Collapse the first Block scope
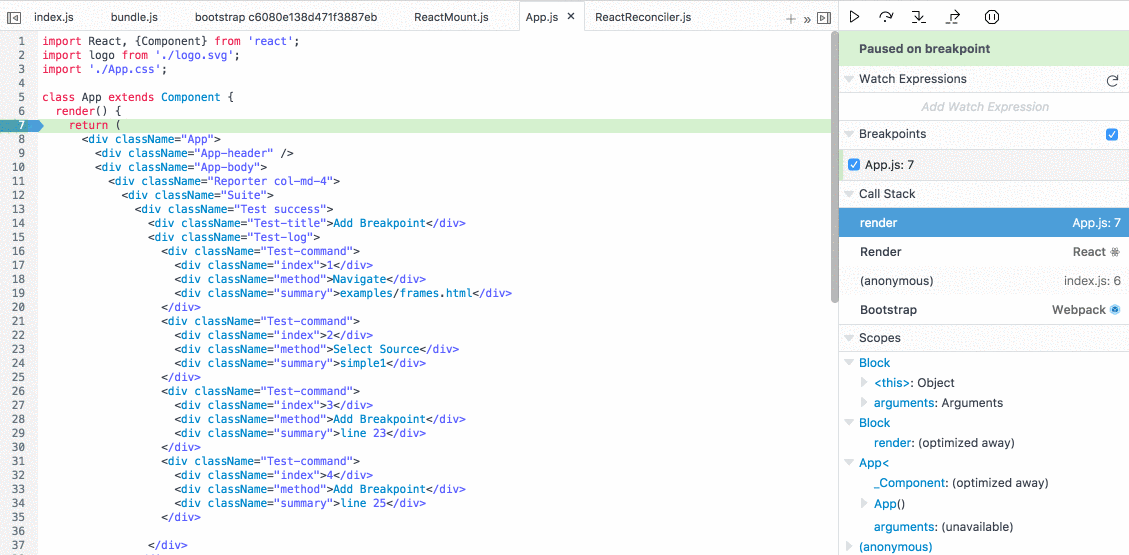This screenshot has height=555, width=1129. pyautogui.click(x=849, y=363)
